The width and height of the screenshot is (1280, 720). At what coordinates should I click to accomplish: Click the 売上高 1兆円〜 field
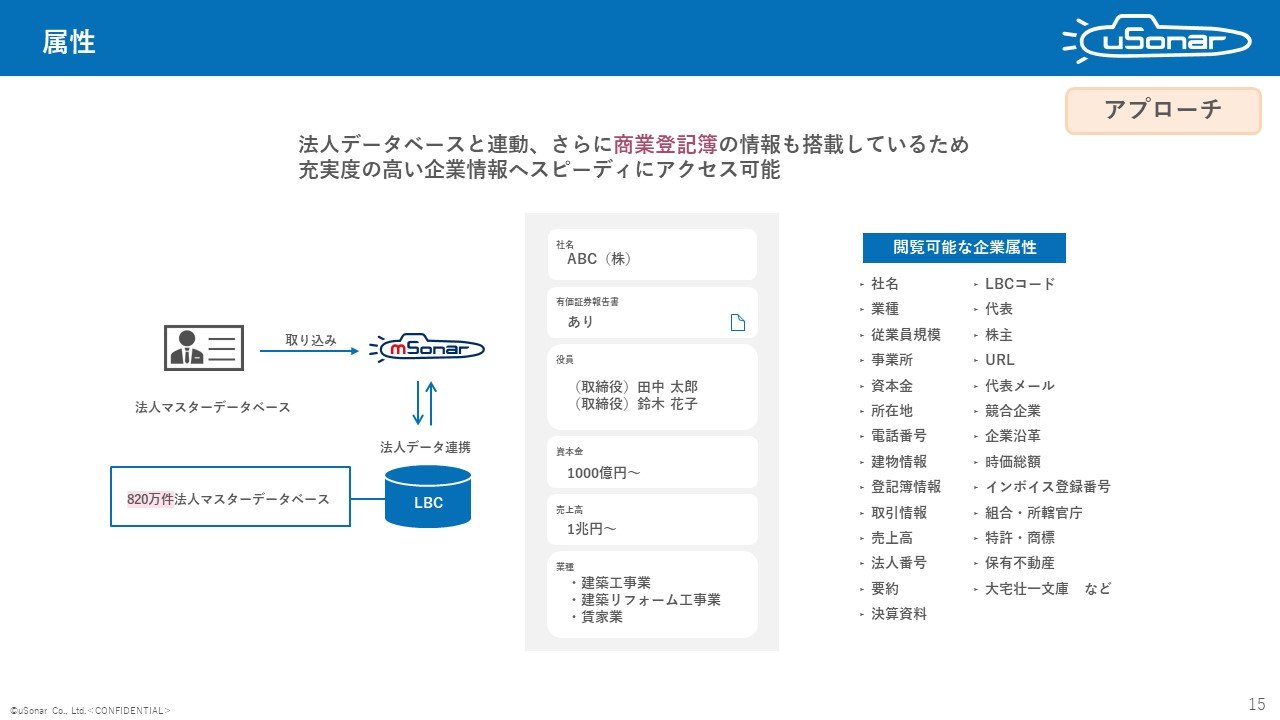coord(651,520)
